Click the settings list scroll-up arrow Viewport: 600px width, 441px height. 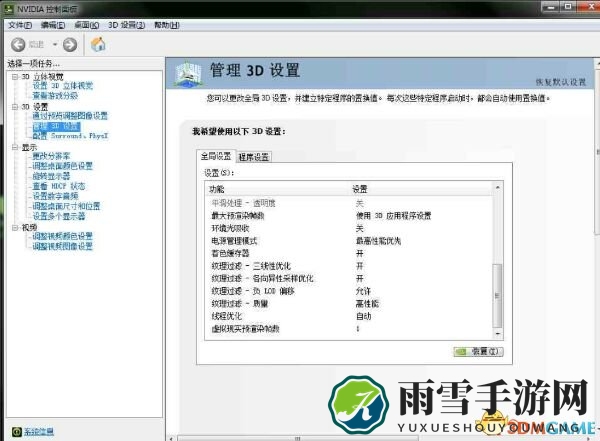pos(497,187)
